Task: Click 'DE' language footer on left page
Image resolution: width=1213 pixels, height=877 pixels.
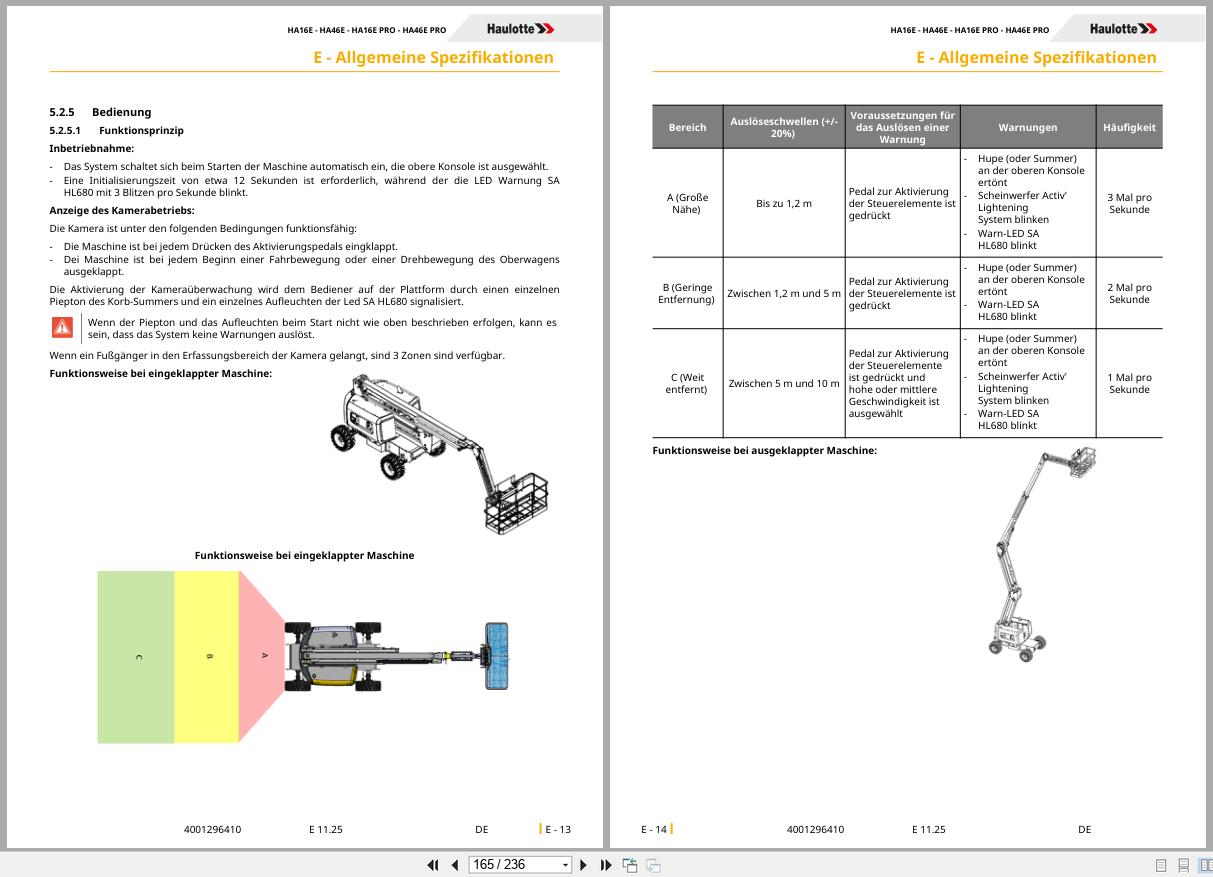Action: coord(482,829)
